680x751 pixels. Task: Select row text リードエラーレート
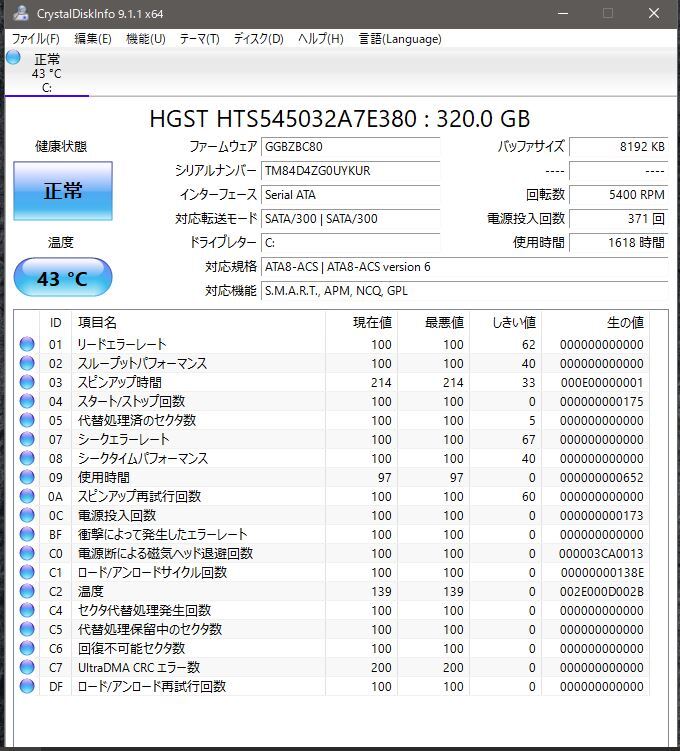point(122,344)
